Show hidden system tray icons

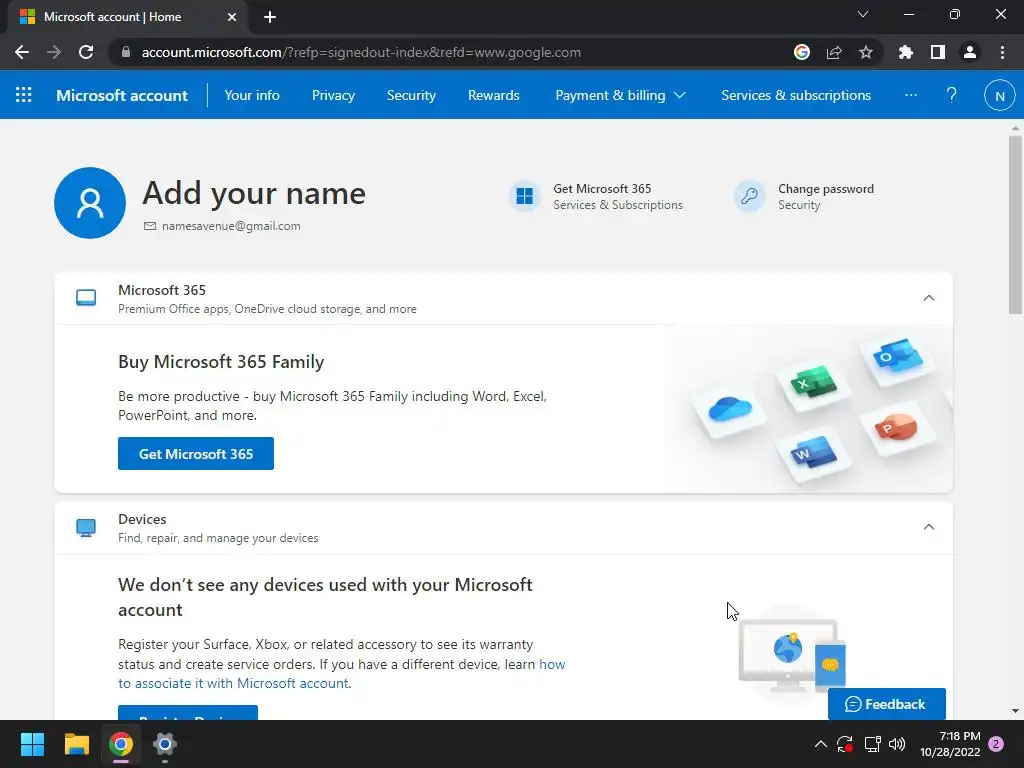coord(821,744)
